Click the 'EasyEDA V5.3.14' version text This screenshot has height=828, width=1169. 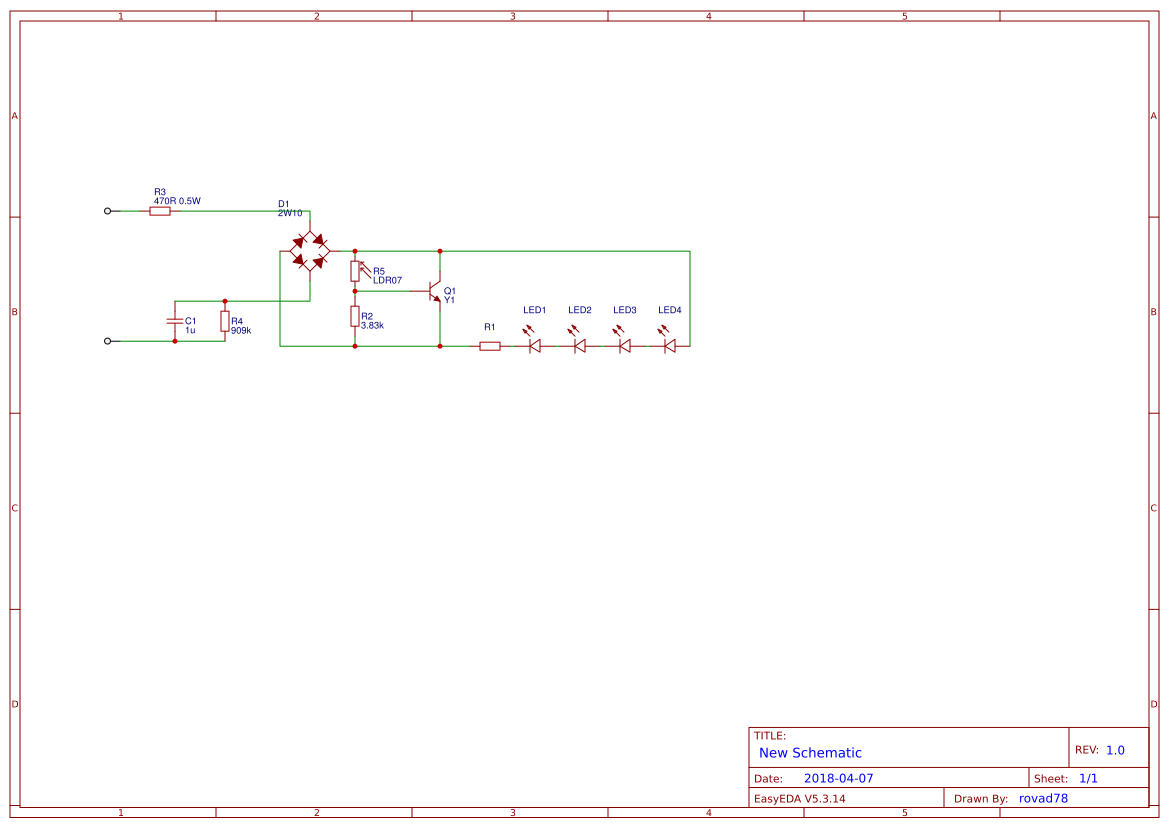point(799,798)
